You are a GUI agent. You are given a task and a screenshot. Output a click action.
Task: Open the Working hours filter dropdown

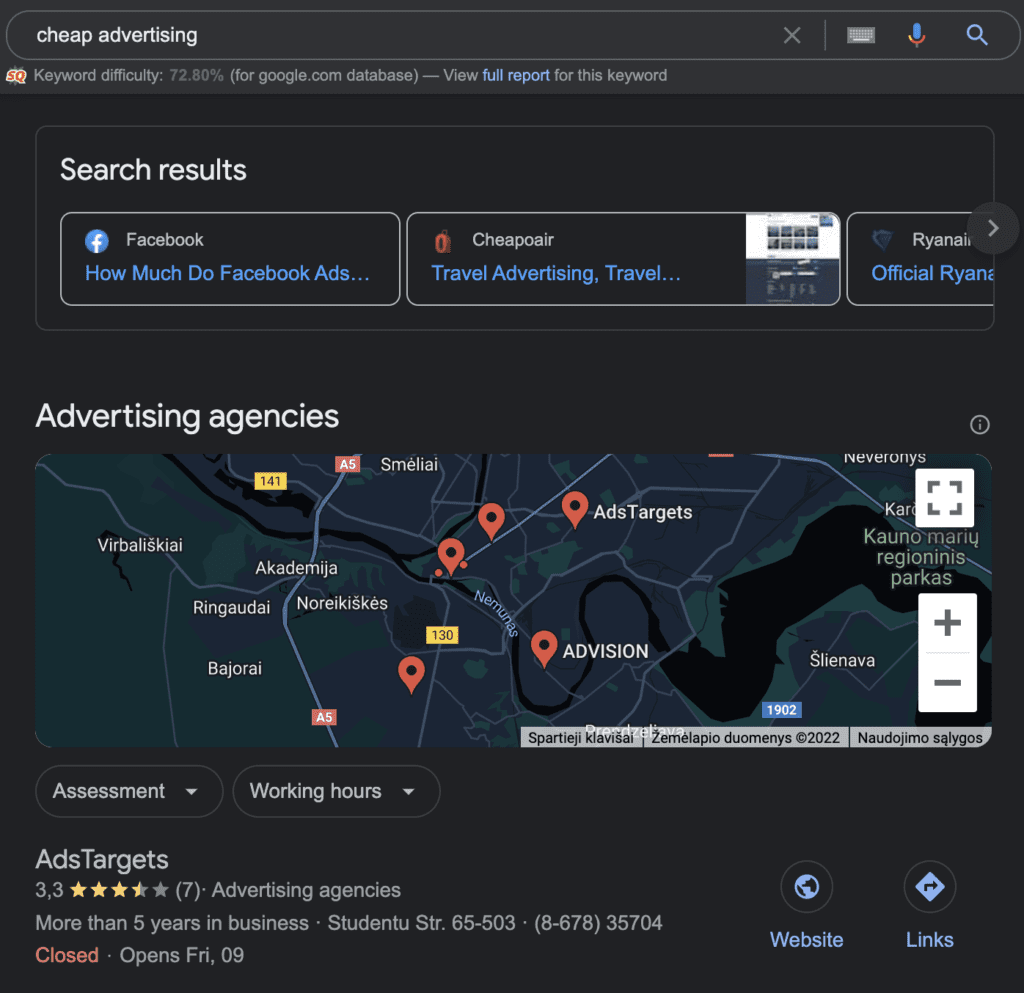pyautogui.click(x=336, y=791)
